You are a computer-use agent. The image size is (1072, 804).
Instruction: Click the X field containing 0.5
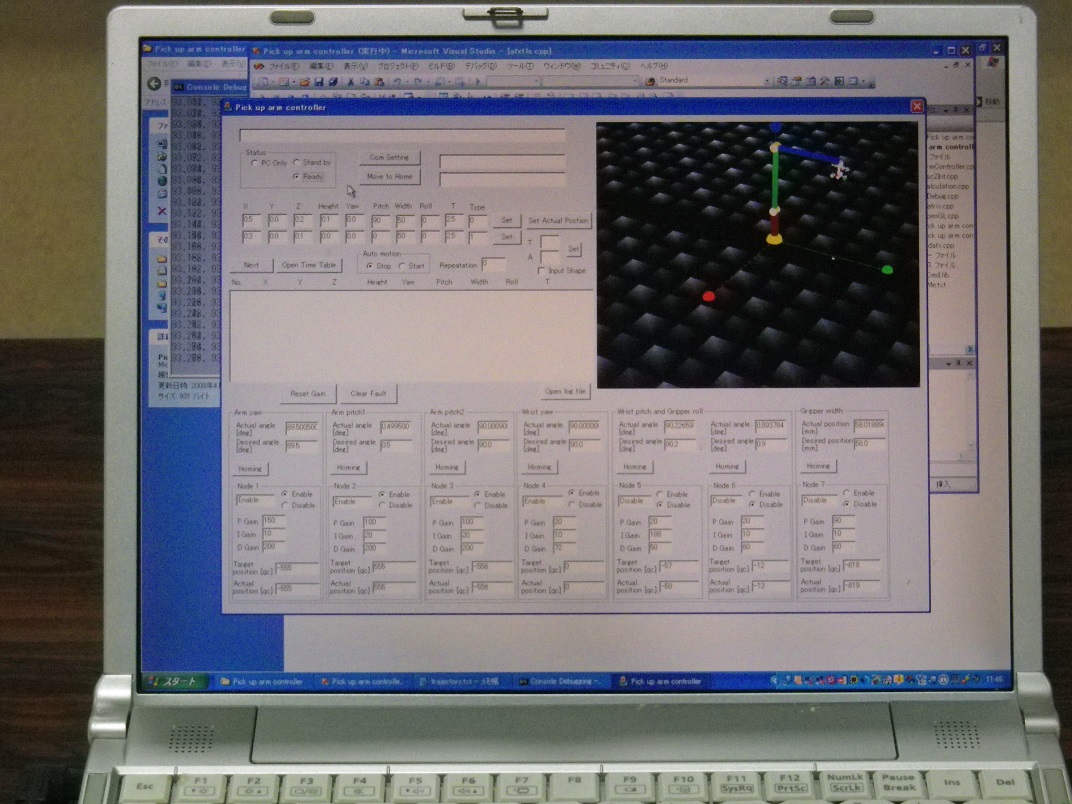pyautogui.click(x=252, y=220)
